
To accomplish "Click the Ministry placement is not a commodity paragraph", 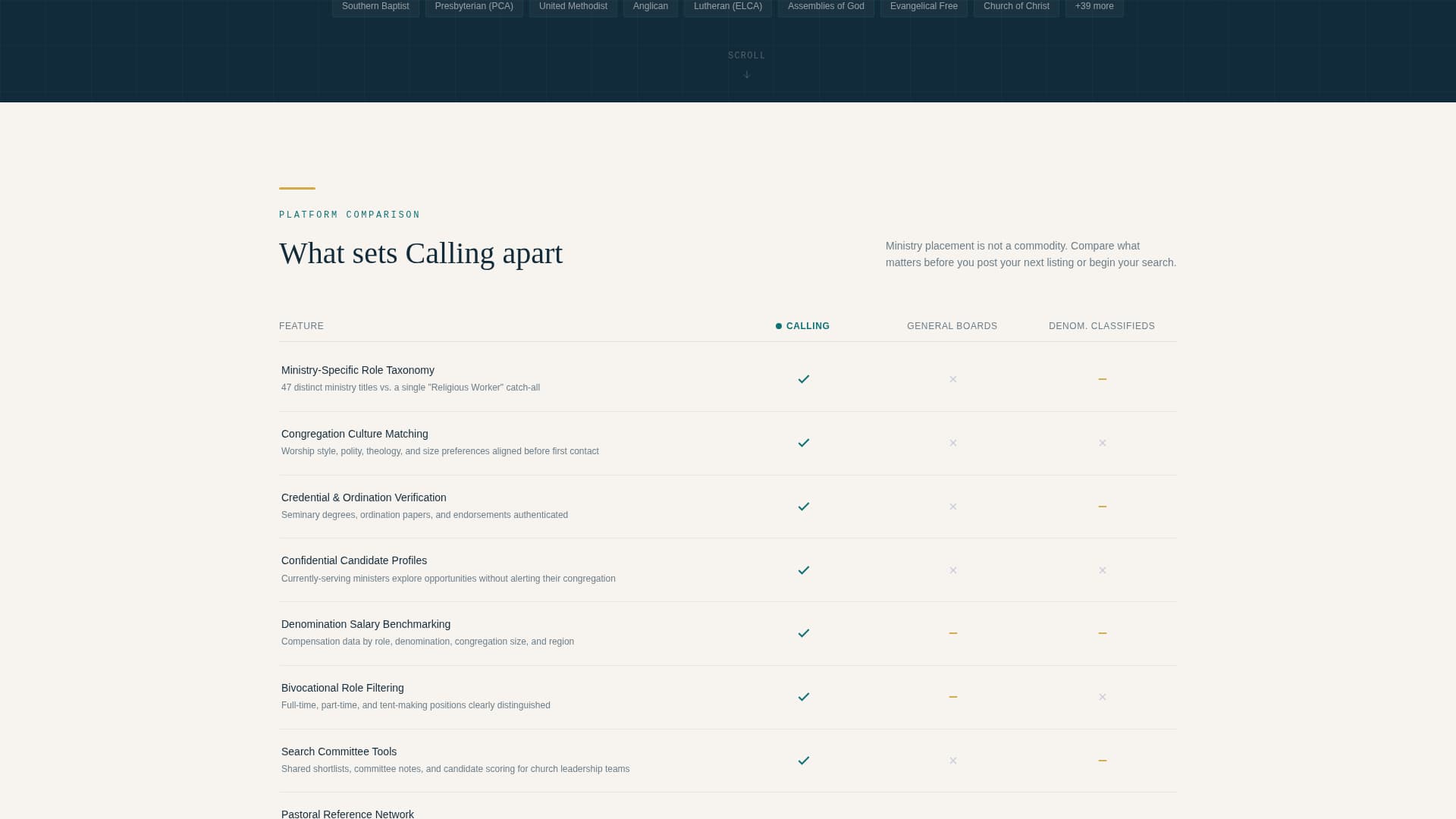I will (1031, 254).
